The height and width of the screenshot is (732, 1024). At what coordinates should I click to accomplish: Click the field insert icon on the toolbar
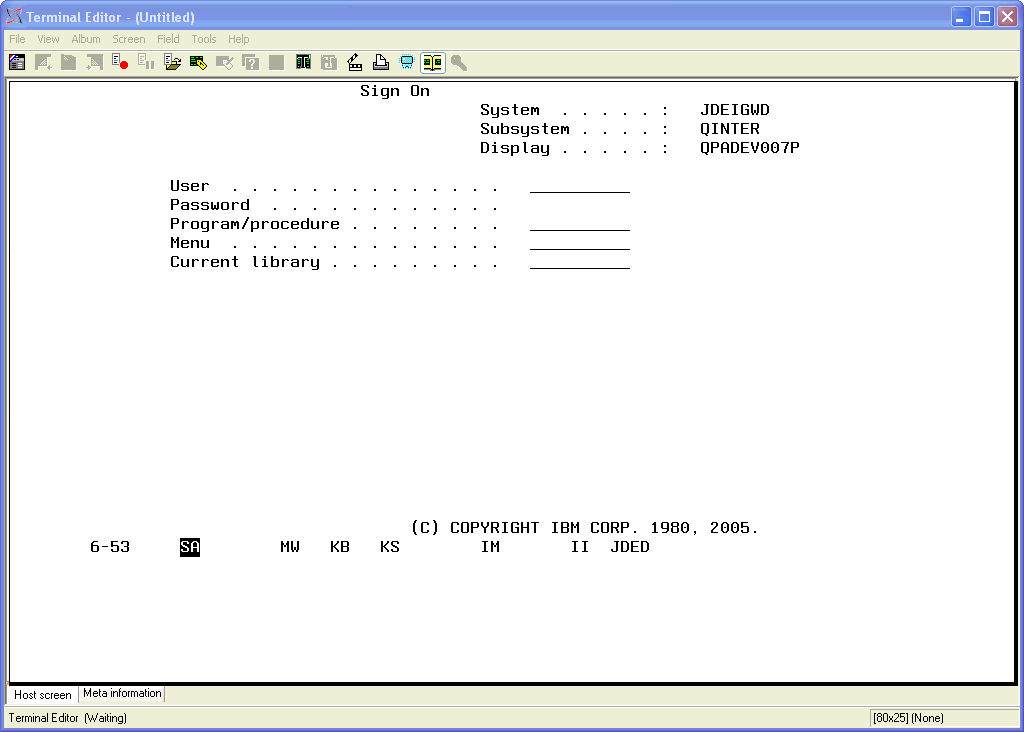328,62
